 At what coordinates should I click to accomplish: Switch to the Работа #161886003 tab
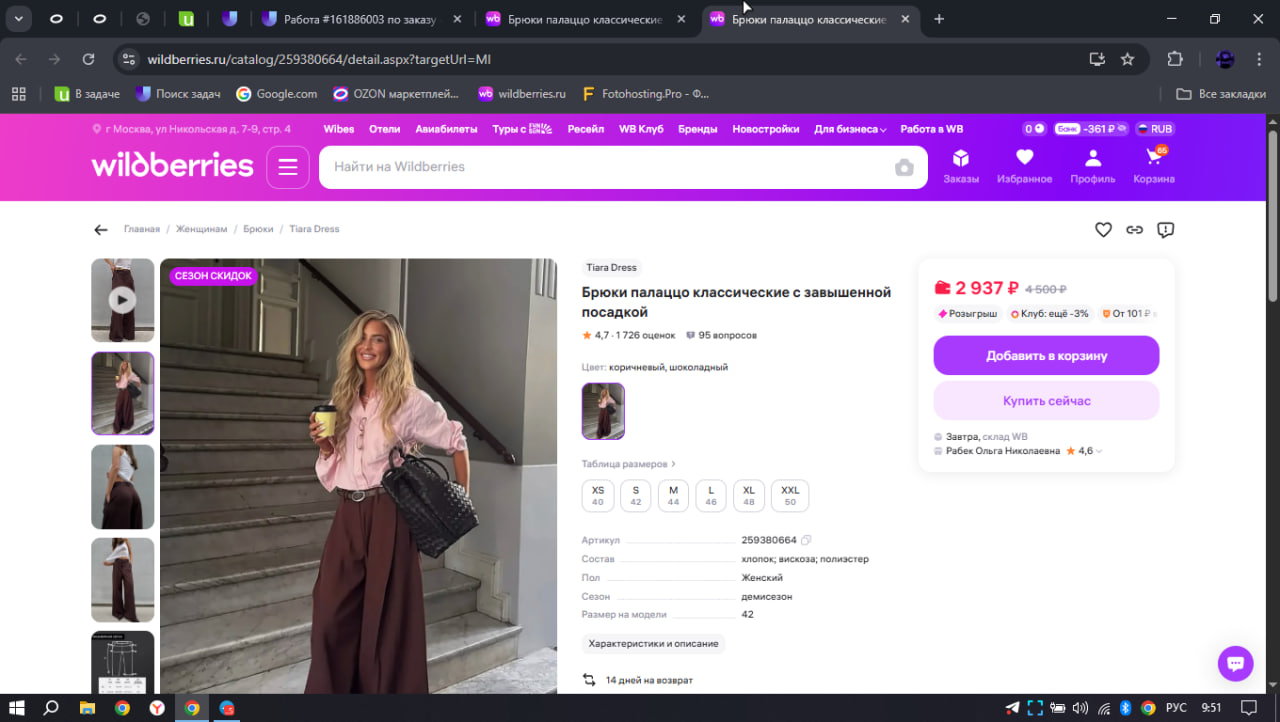pyautogui.click(x=359, y=19)
